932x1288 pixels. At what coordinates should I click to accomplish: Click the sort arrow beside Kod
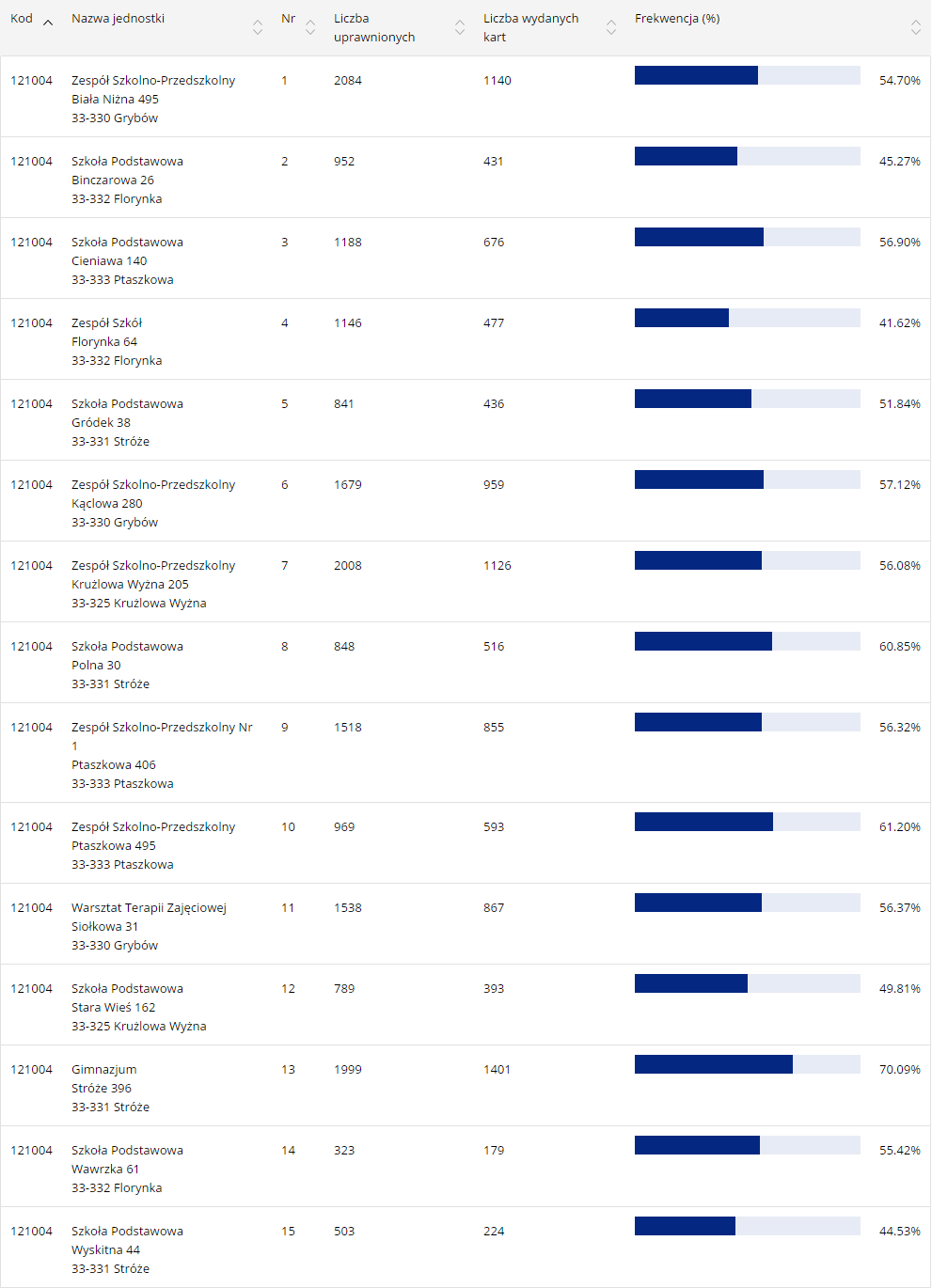(48, 22)
